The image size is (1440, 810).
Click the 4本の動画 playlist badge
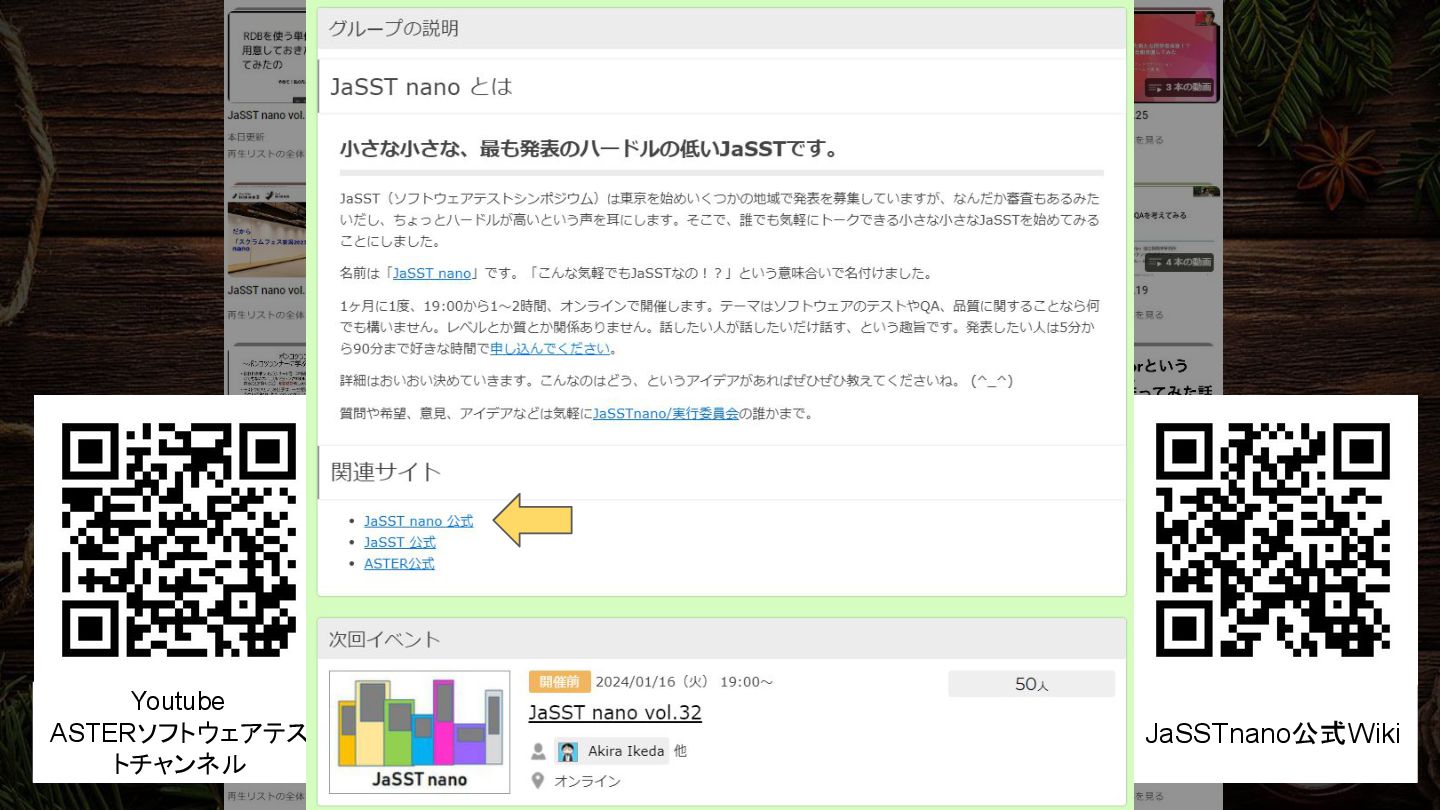tap(1179, 262)
